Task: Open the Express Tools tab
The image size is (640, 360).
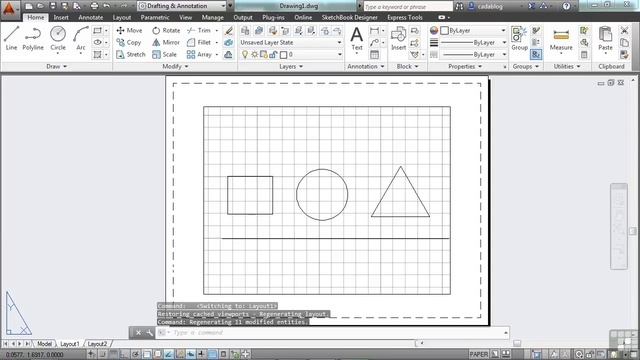Action: click(404, 18)
